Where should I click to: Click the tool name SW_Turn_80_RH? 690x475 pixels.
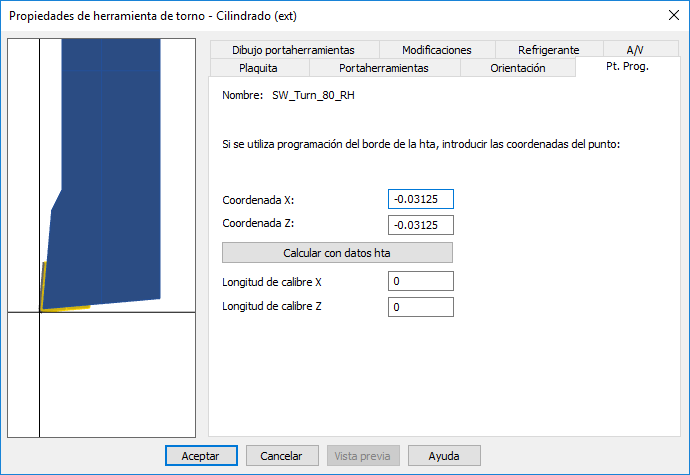coord(313,95)
